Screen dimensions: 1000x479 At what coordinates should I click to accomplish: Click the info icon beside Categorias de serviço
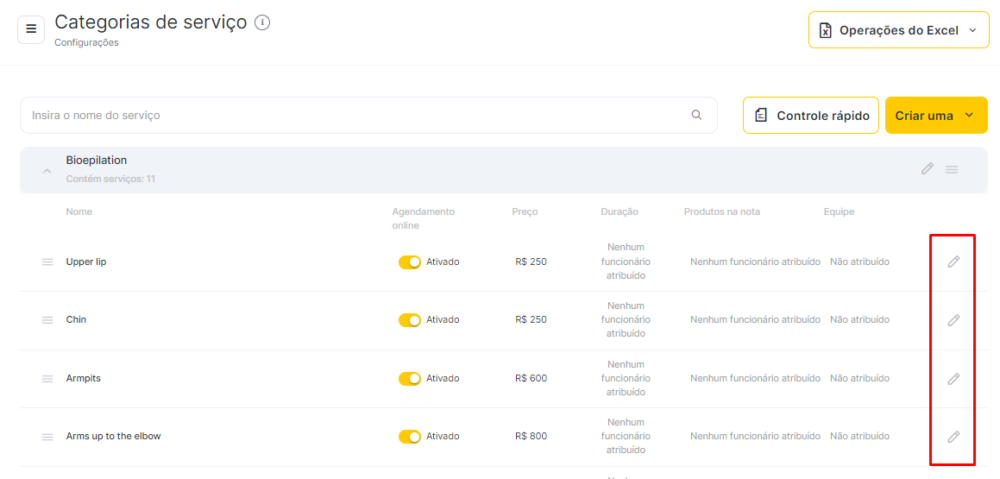coord(262,22)
